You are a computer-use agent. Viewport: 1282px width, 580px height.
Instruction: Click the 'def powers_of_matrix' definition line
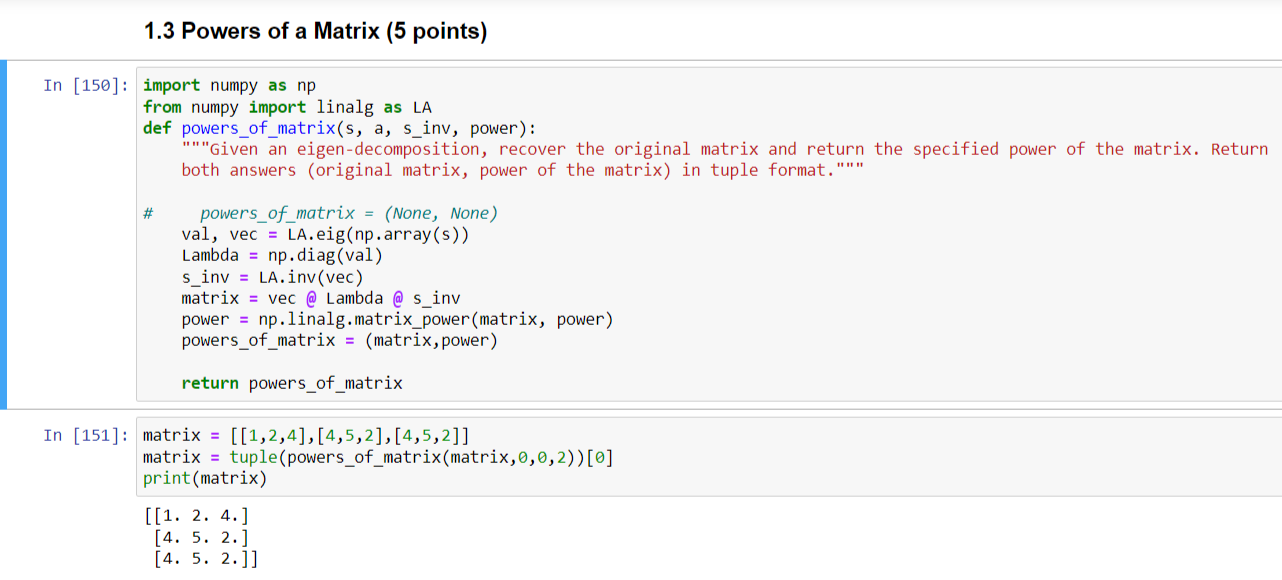click(x=340, y=128)
